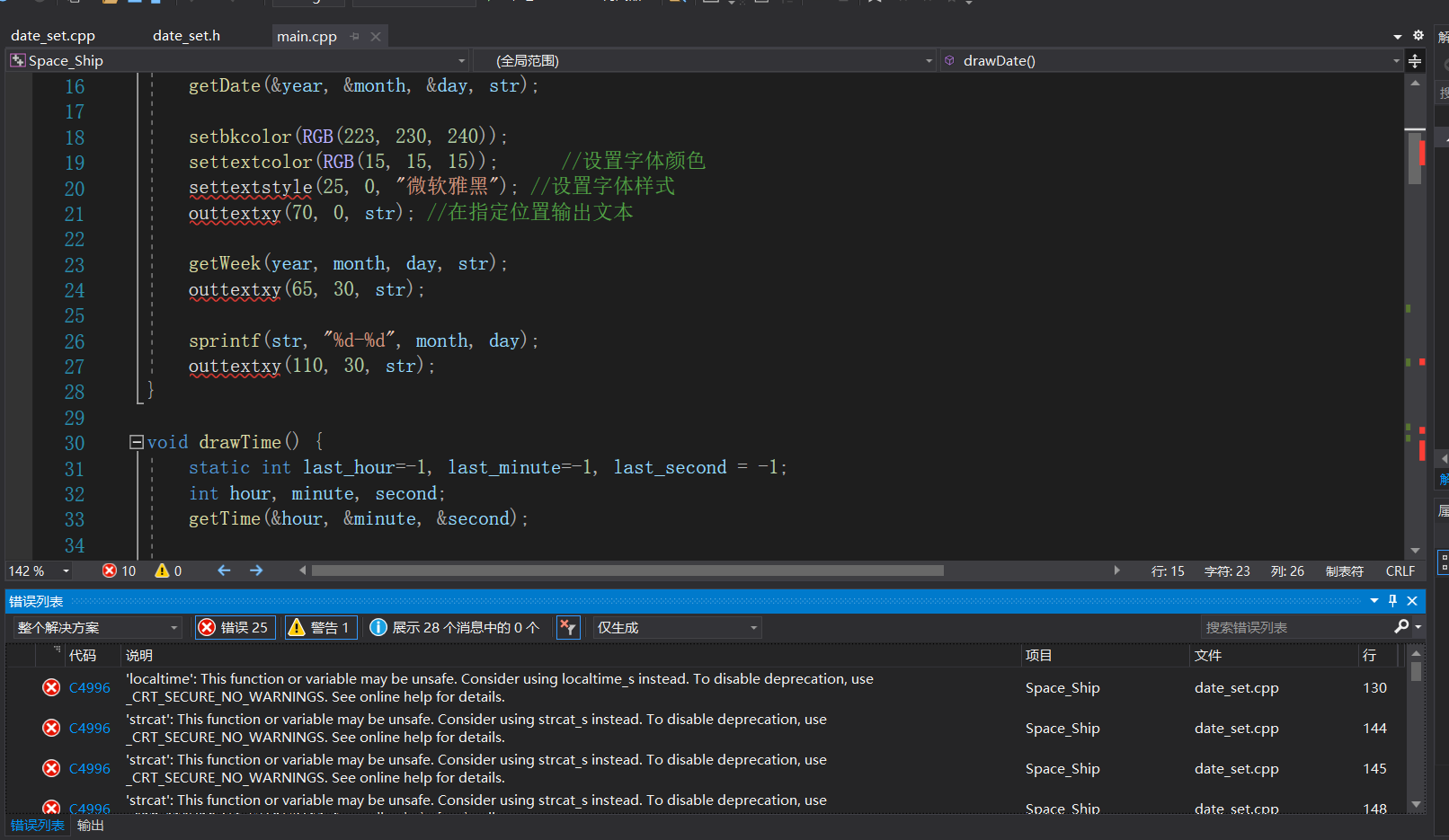Sort the error list by 代码 column
The width and height of the screenshot is (1449, 840).
click(x=83, y=656)
